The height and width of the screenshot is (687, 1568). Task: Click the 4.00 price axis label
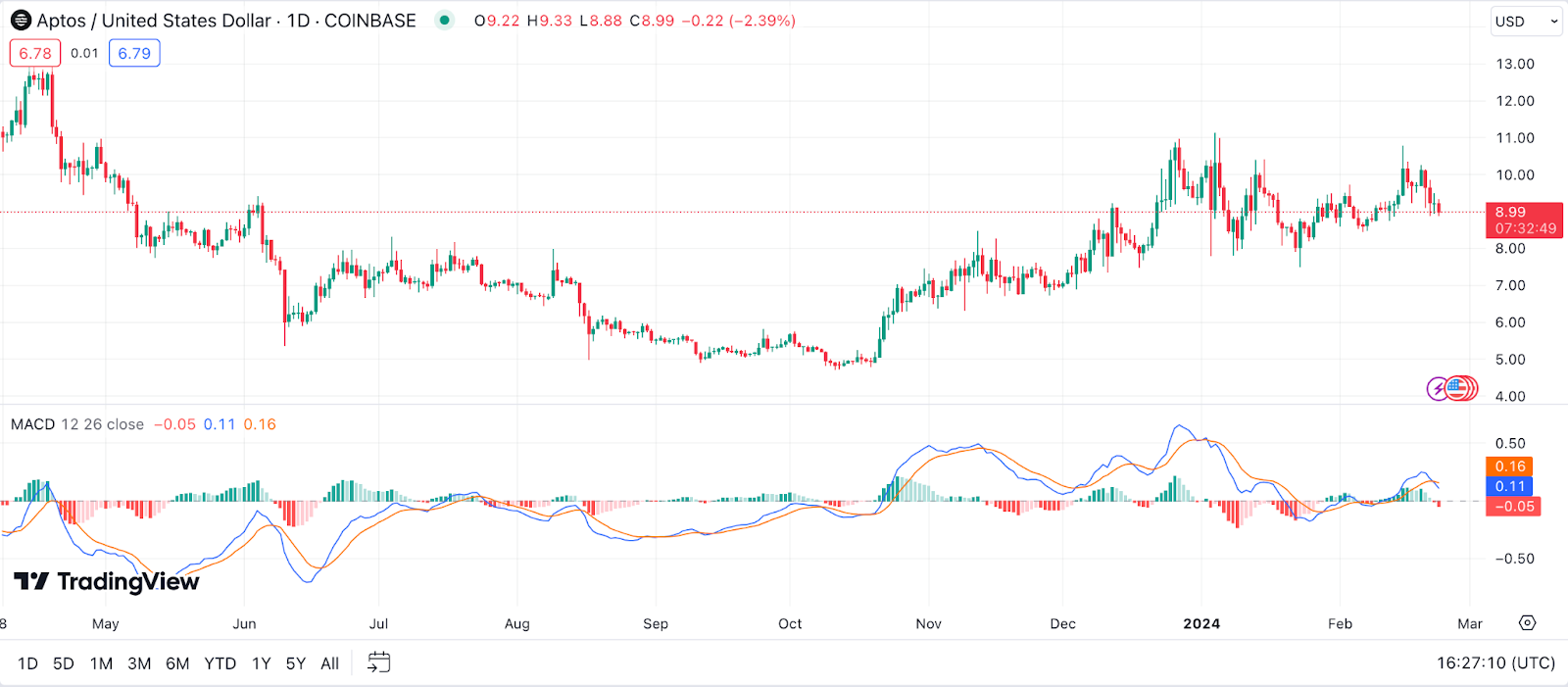1510,397
